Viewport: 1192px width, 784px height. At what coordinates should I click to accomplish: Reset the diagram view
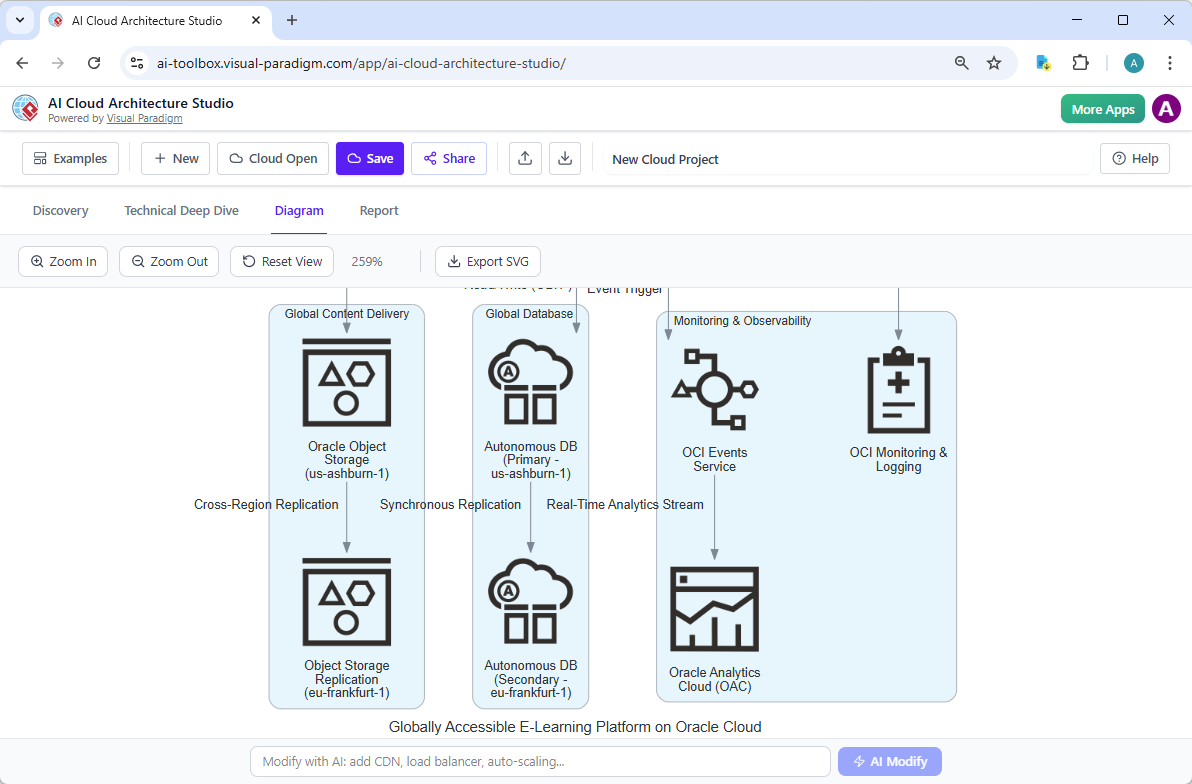[281, 261]
